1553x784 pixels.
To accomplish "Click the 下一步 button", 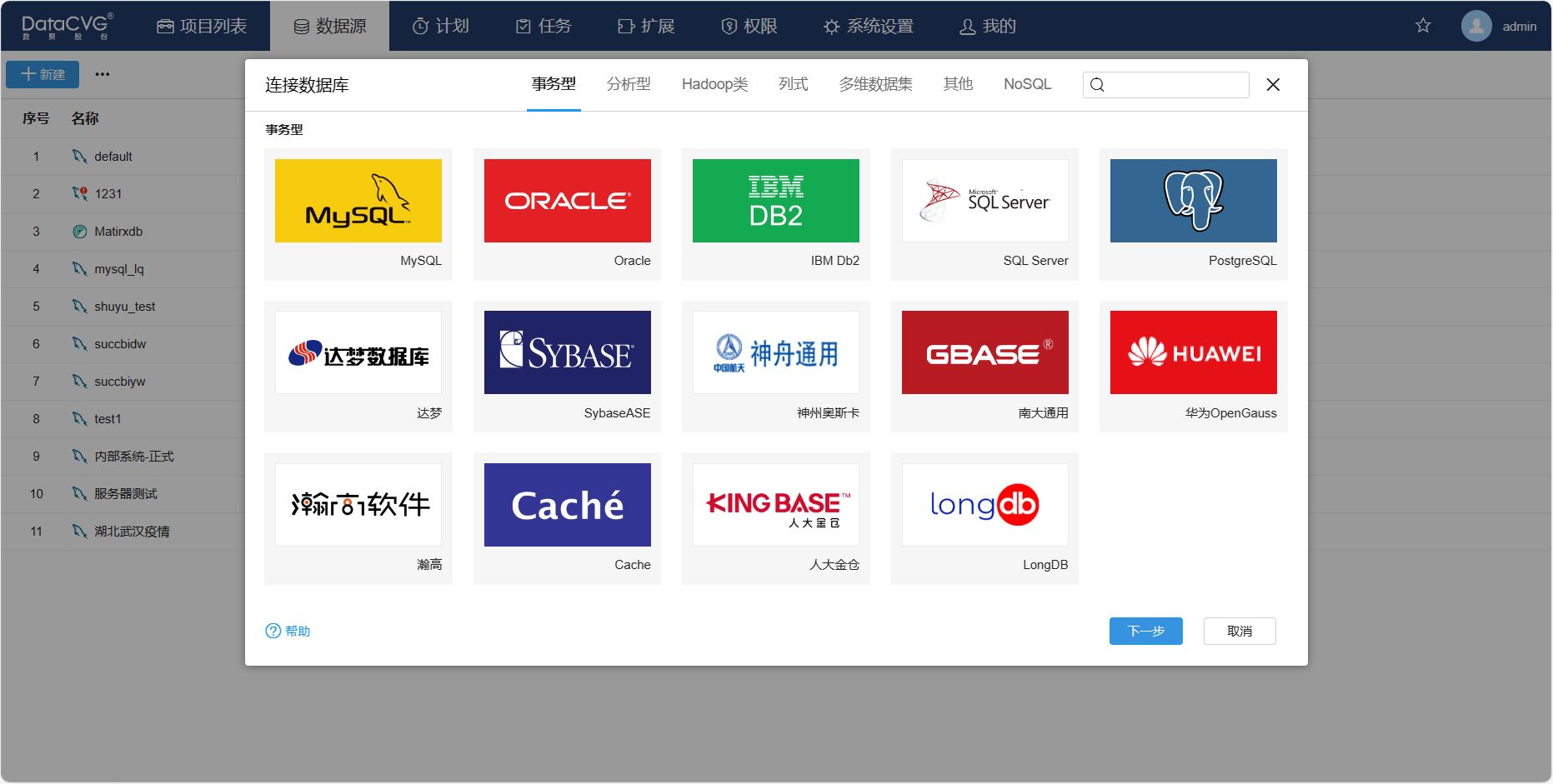I will pos(1145,631).
